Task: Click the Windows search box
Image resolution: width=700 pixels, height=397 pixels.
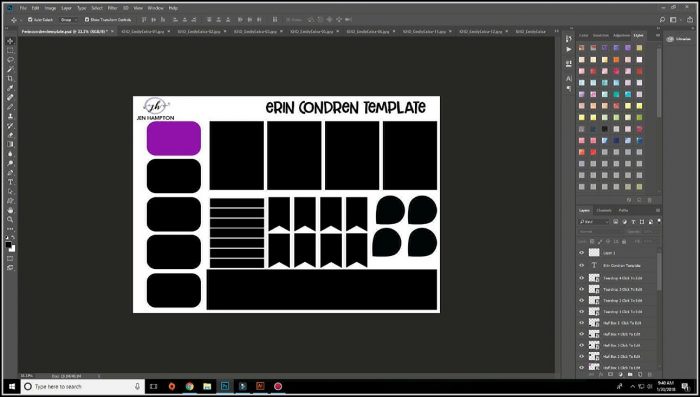Action: pos(83,386)
